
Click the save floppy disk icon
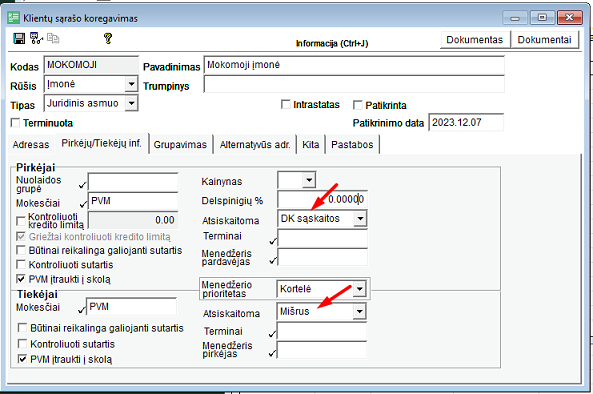[x=19, y=38]
